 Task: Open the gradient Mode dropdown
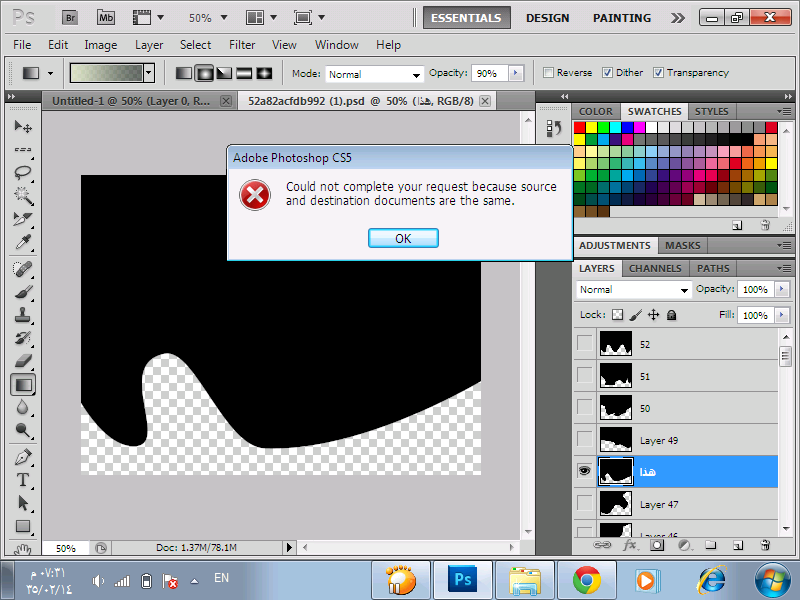375,74
